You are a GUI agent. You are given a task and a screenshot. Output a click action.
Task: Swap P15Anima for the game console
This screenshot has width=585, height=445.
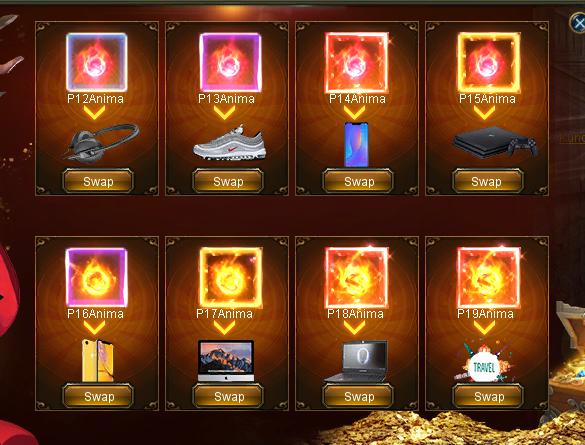[x=488, y=181]
